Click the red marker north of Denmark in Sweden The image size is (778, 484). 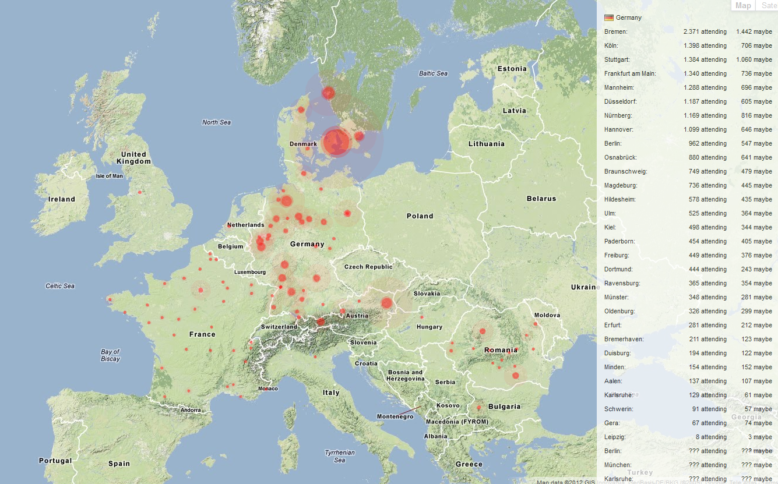[x=328, y=93]
